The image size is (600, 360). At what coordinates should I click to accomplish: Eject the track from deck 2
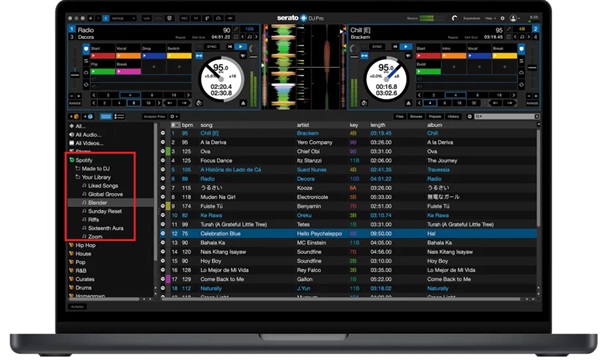[x=408, y=103]
